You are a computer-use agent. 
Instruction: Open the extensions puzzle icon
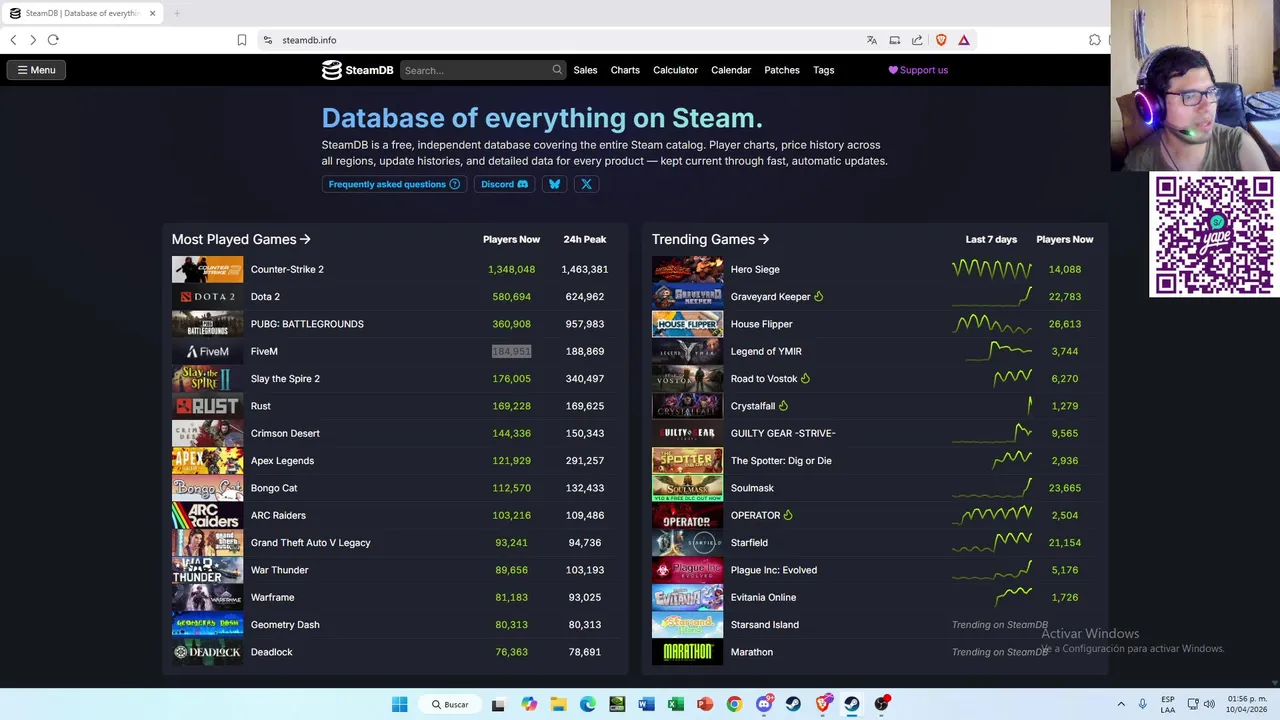click(x=1095, y=40)
